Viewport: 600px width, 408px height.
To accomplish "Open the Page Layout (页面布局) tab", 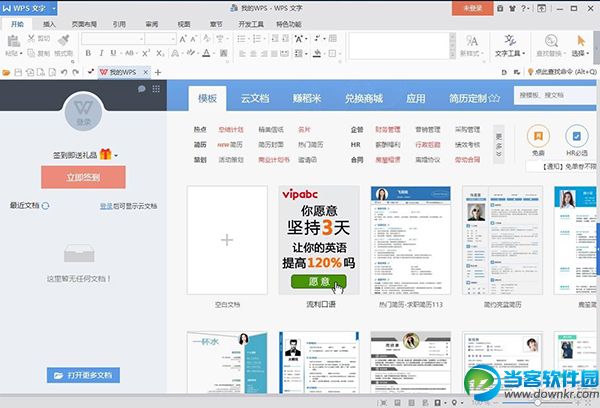I will [84, 24].
